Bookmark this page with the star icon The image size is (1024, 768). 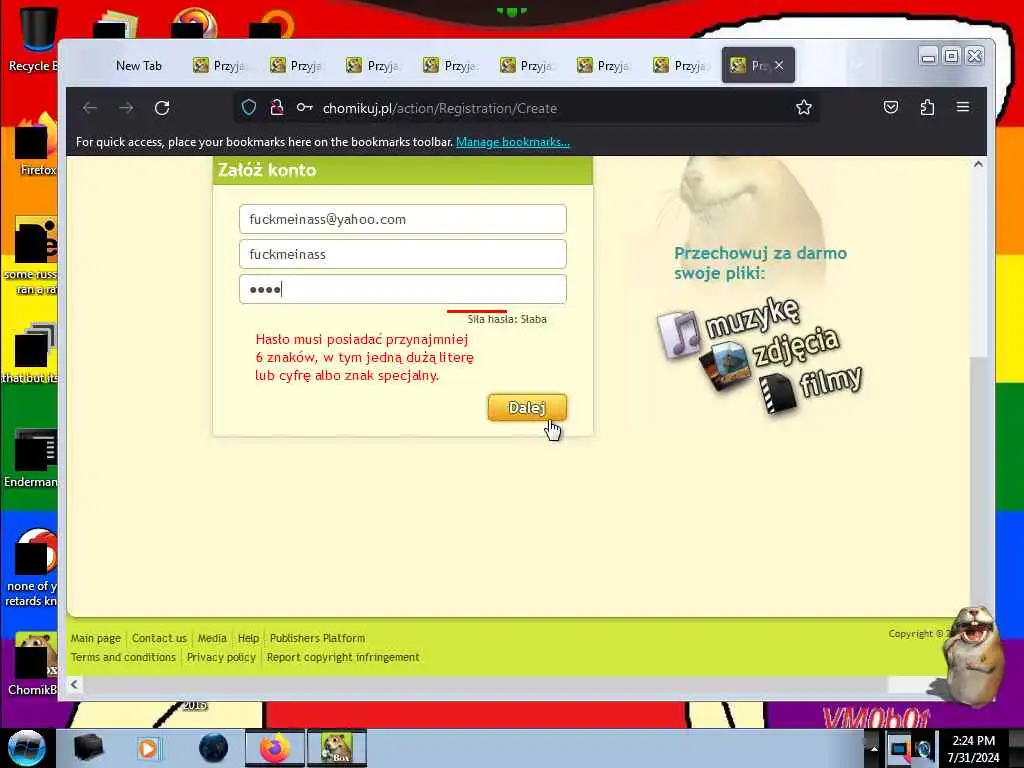[804, 108]
